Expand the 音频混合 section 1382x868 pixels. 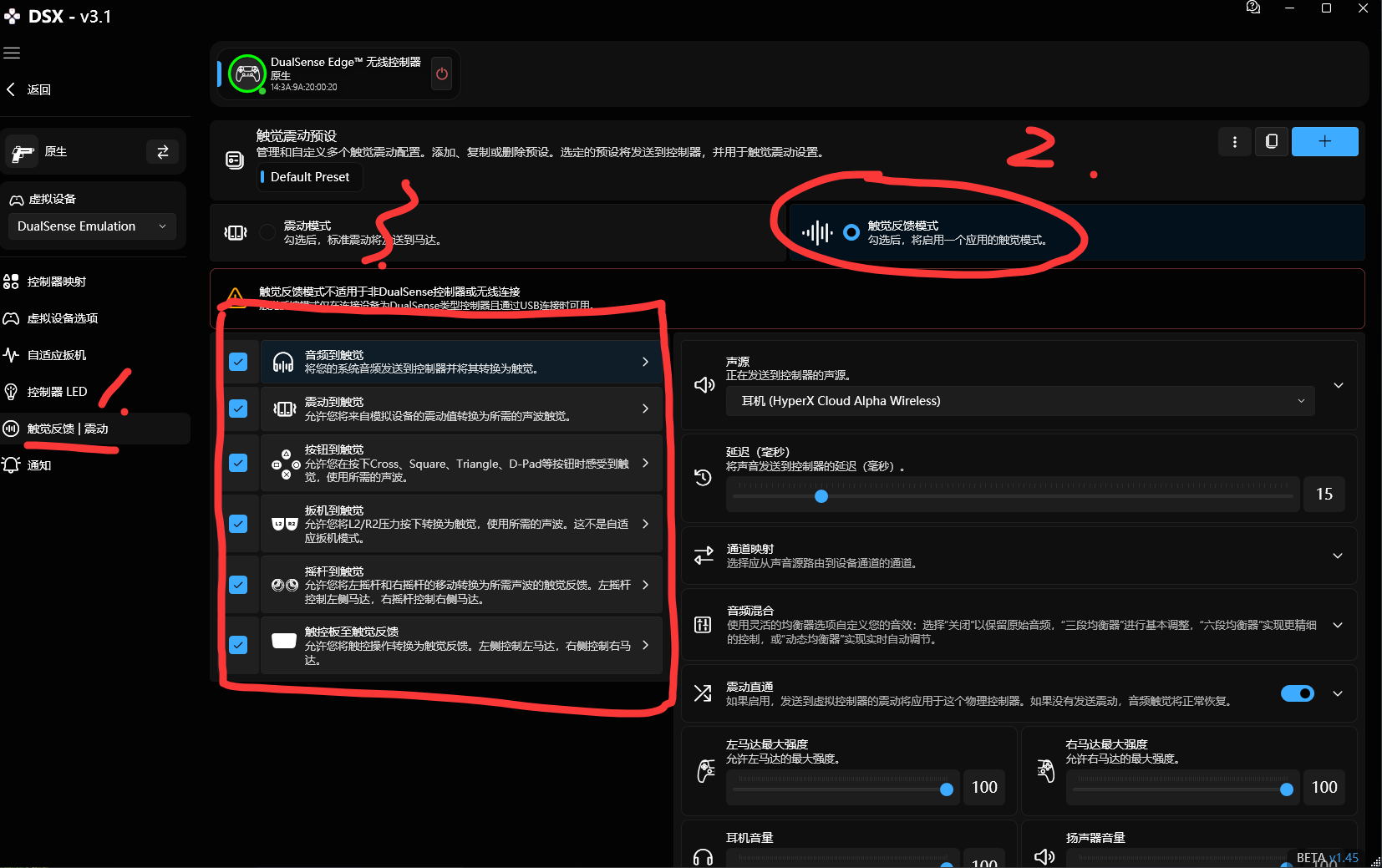pos(1338,625)
